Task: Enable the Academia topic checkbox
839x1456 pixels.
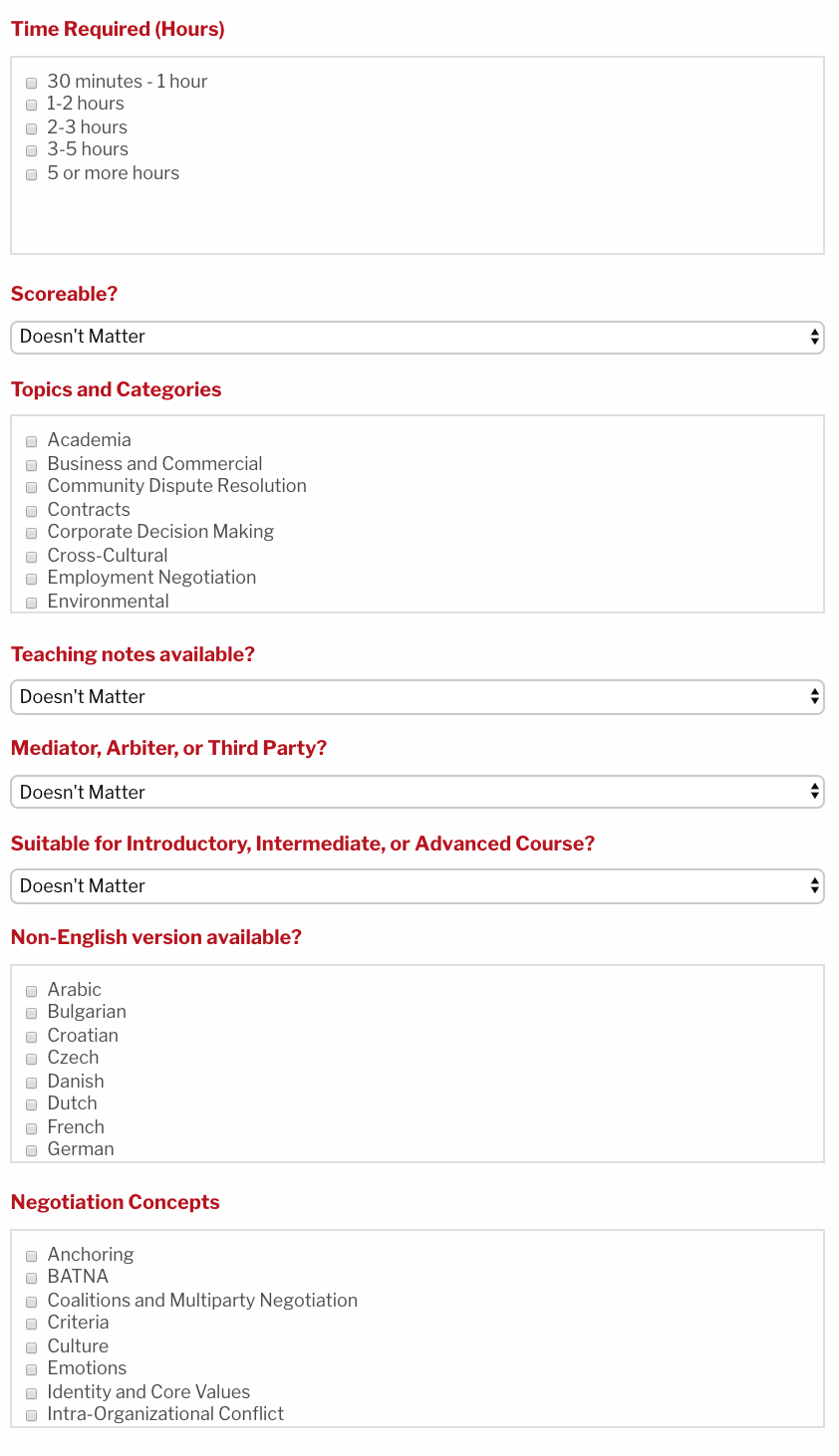Action: pos(32,441)
